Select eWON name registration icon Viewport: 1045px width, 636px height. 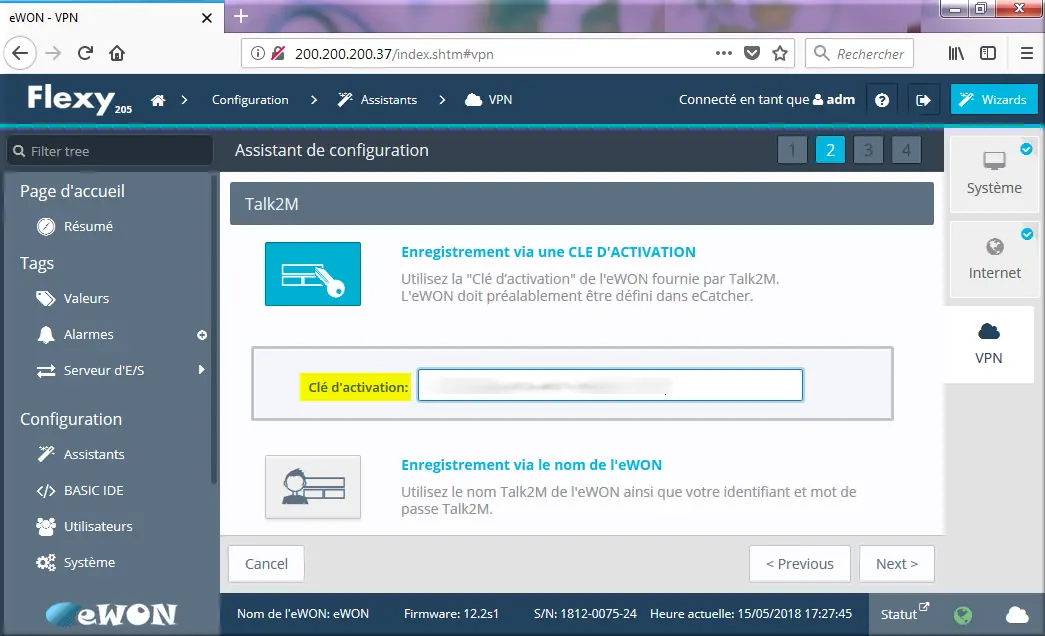[313, 487]
